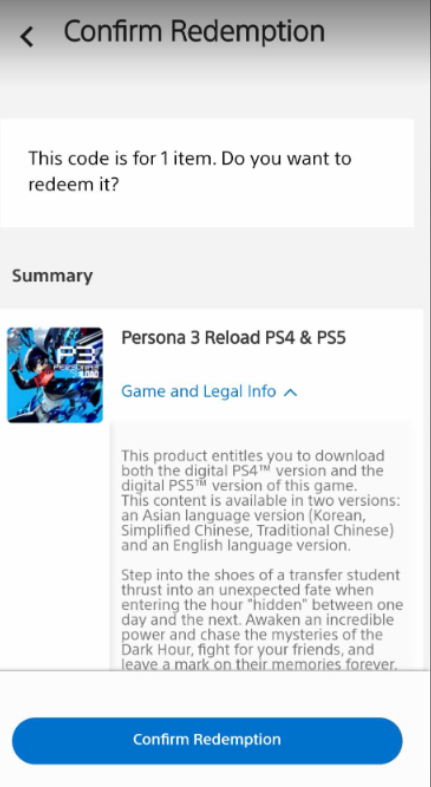Select the Persona 3 Reload PS4 & PS5 title
This screenshot has width=431, height=787.
[233, 338]
